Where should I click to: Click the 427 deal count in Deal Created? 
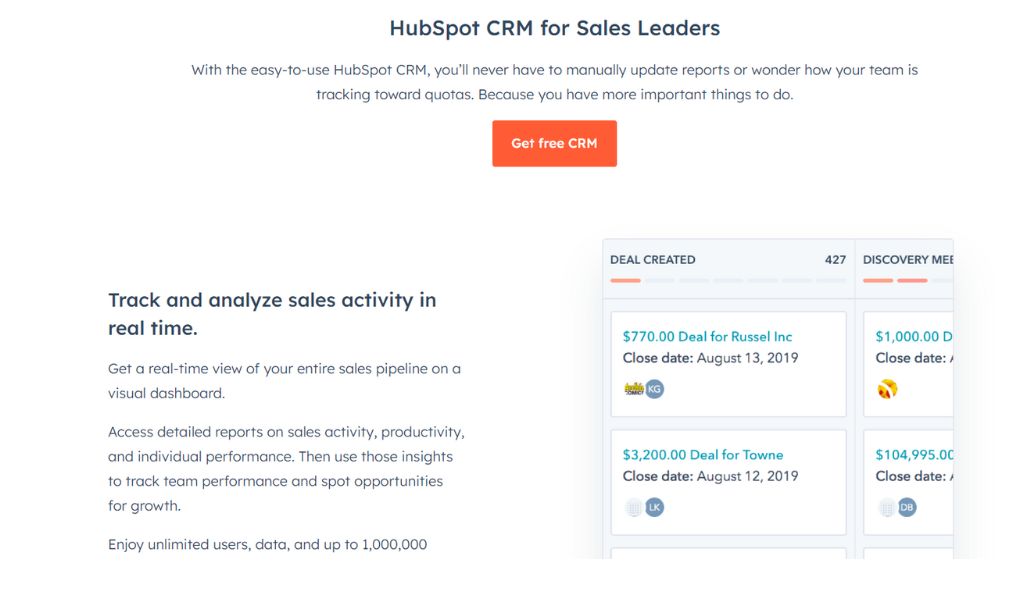click(835, 259)
